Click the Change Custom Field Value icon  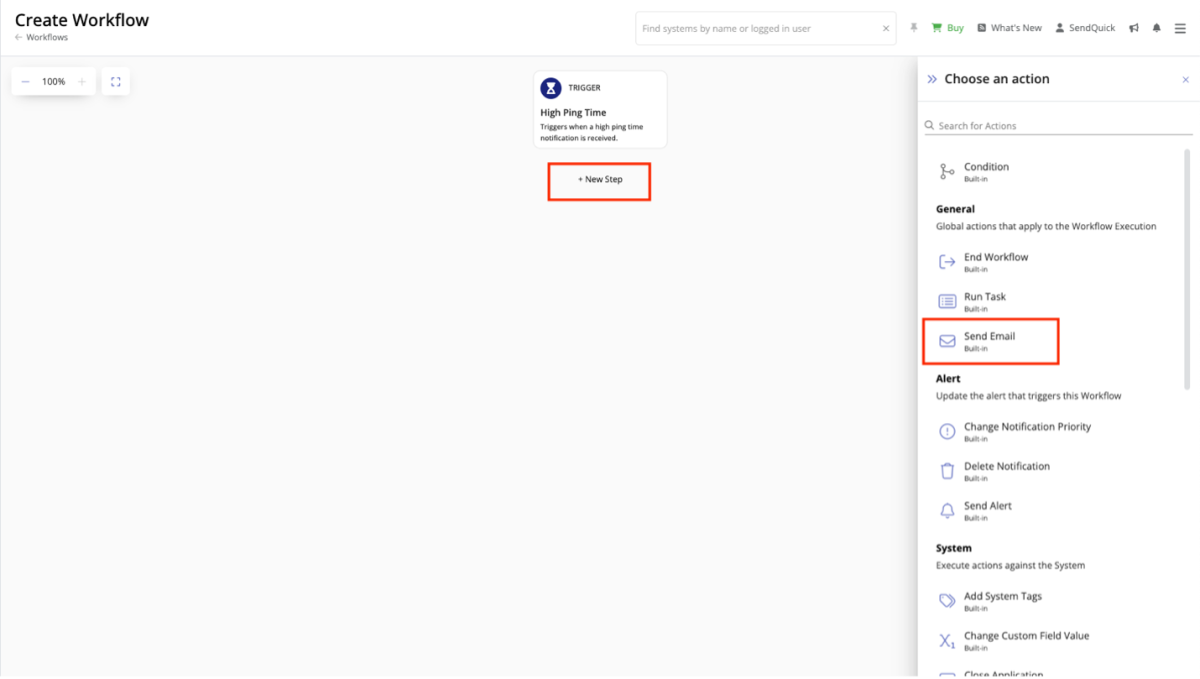(947, 641)
